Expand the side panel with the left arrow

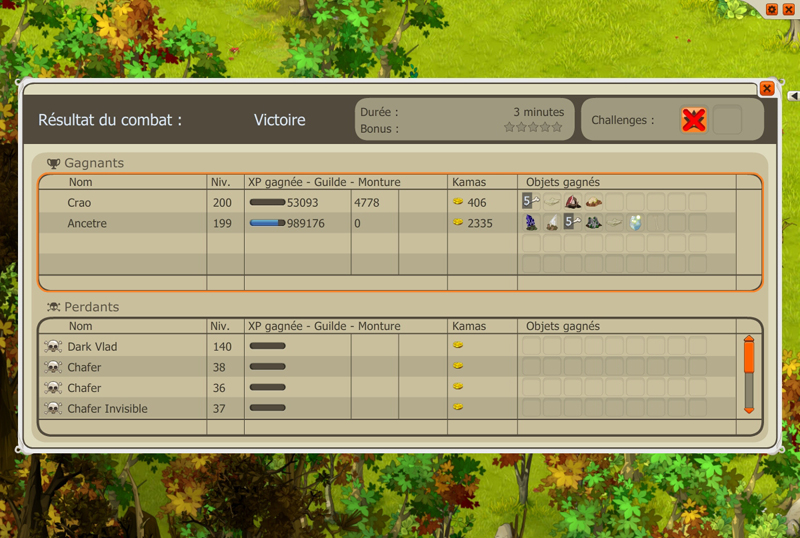(x=793, y=95)
